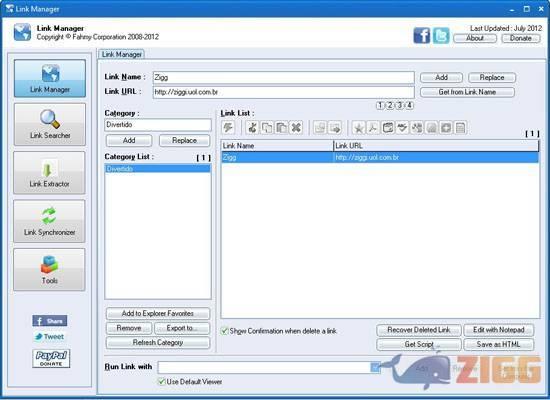Toggle the Use Default Viewer checkbox
The width and height of the screenshot is (550, 400).
(x=161, y=381)
